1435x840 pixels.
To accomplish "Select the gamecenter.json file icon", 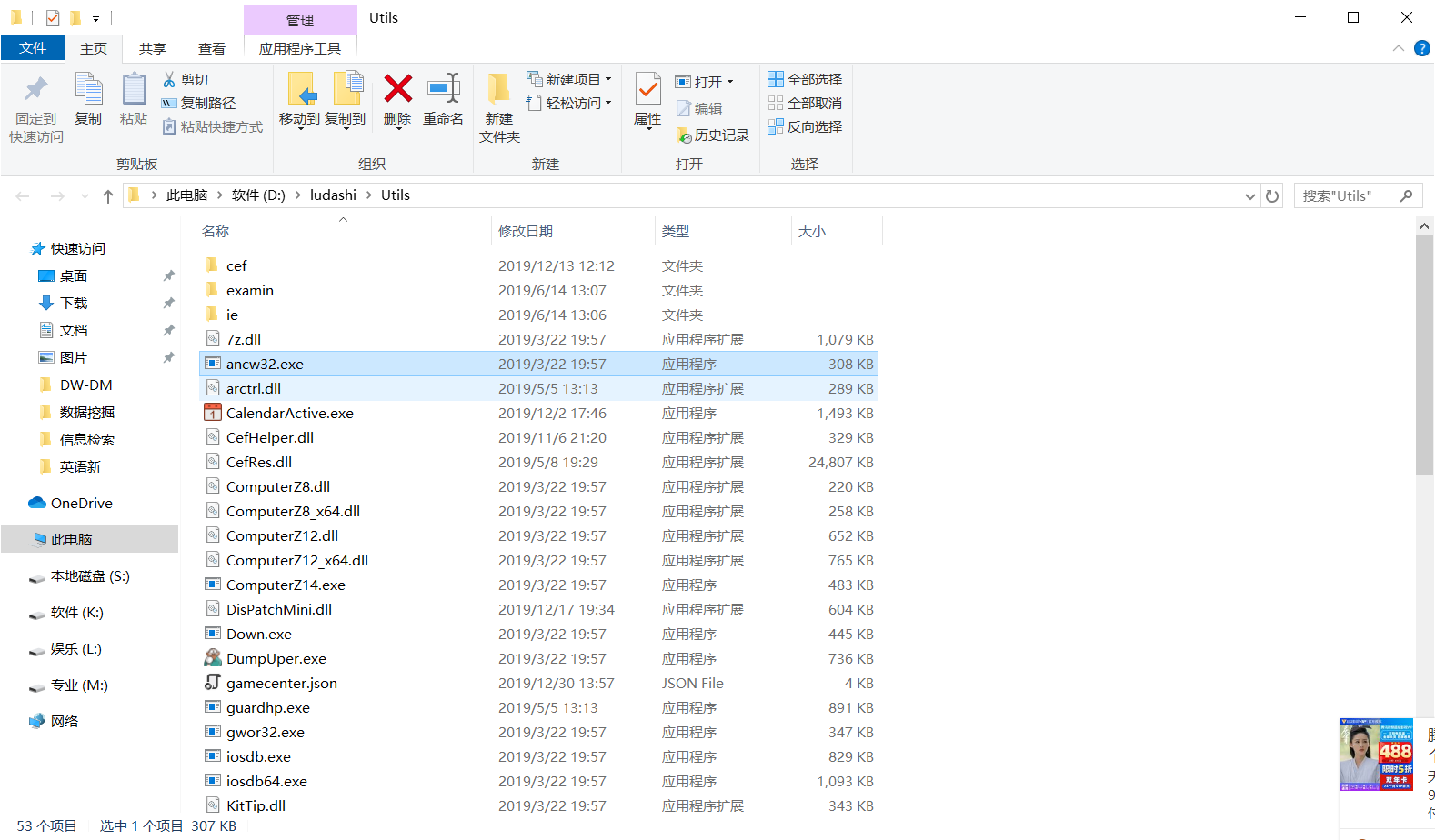I will [212, 683].
